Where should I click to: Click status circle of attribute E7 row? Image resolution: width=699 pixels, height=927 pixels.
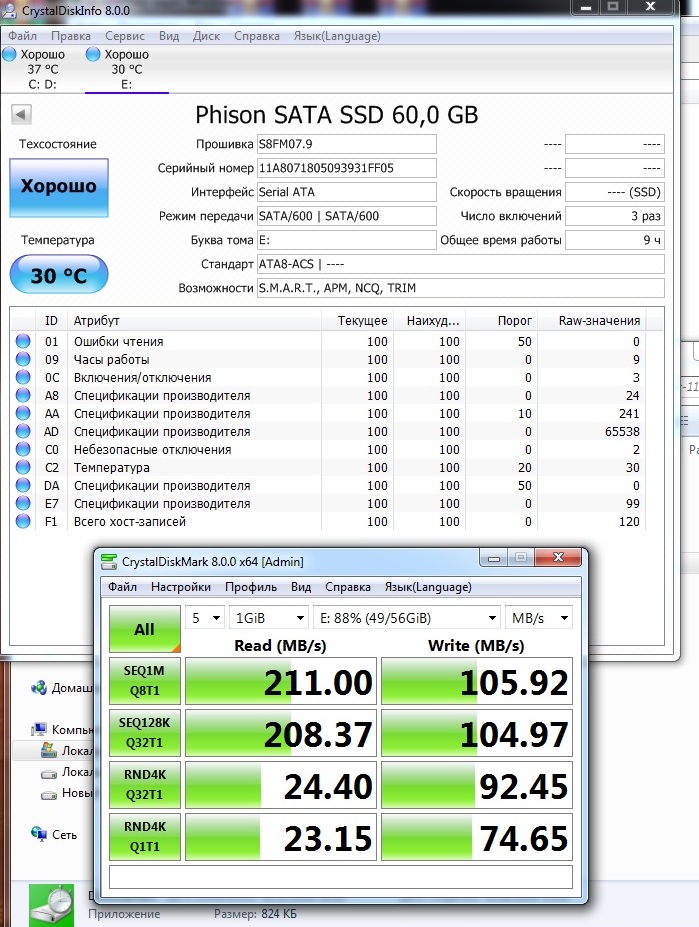click(23, 503)
